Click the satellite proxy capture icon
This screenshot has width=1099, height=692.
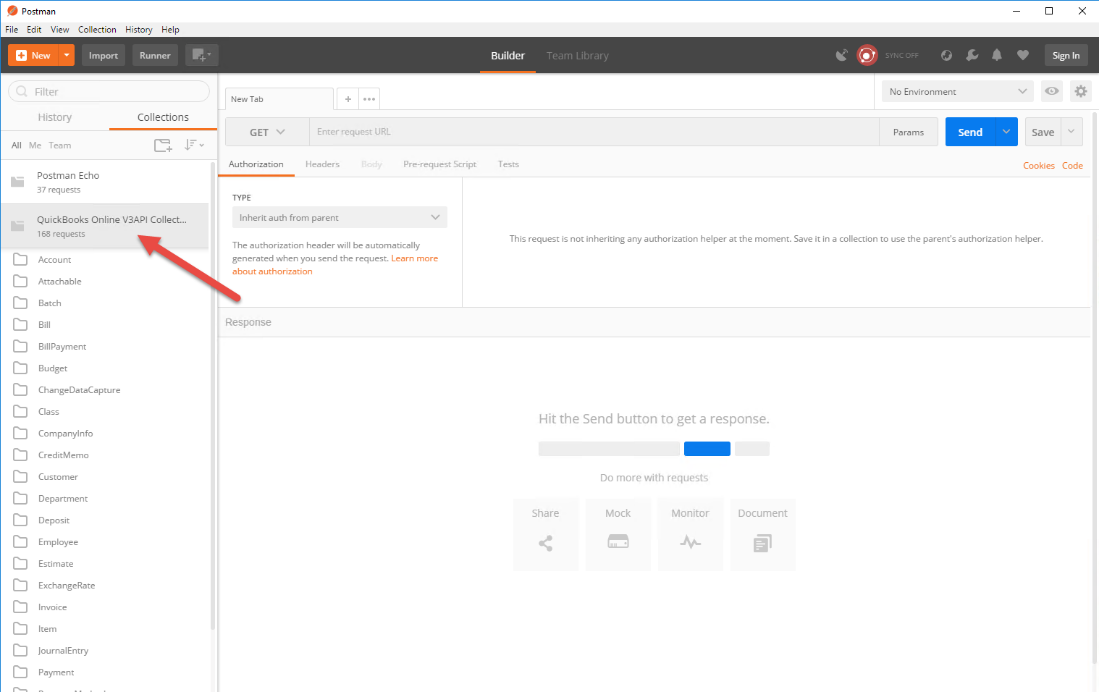[841, 55]
